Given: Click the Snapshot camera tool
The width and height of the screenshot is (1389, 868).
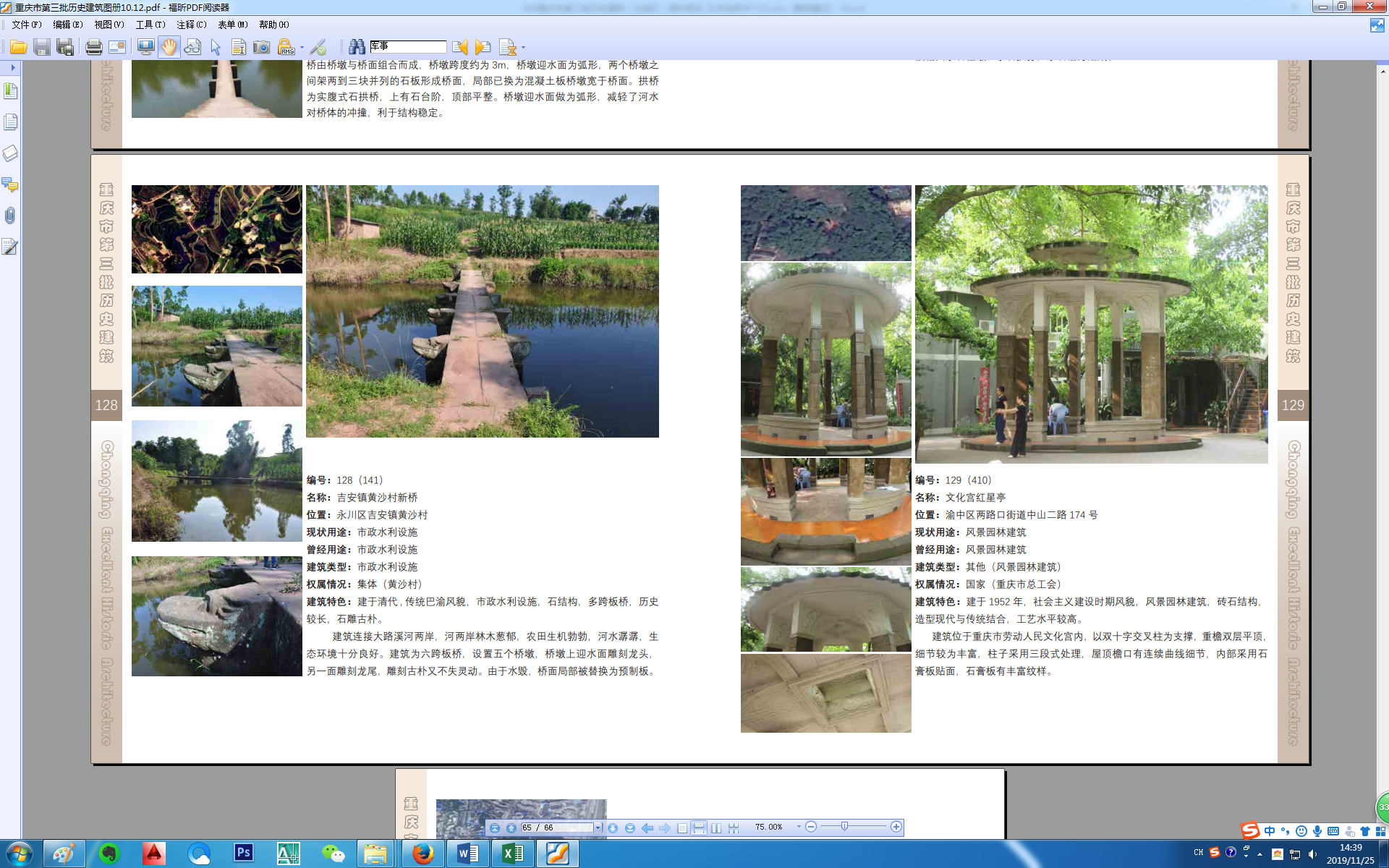Looking at the screenshot, I should tap(261, 47).
